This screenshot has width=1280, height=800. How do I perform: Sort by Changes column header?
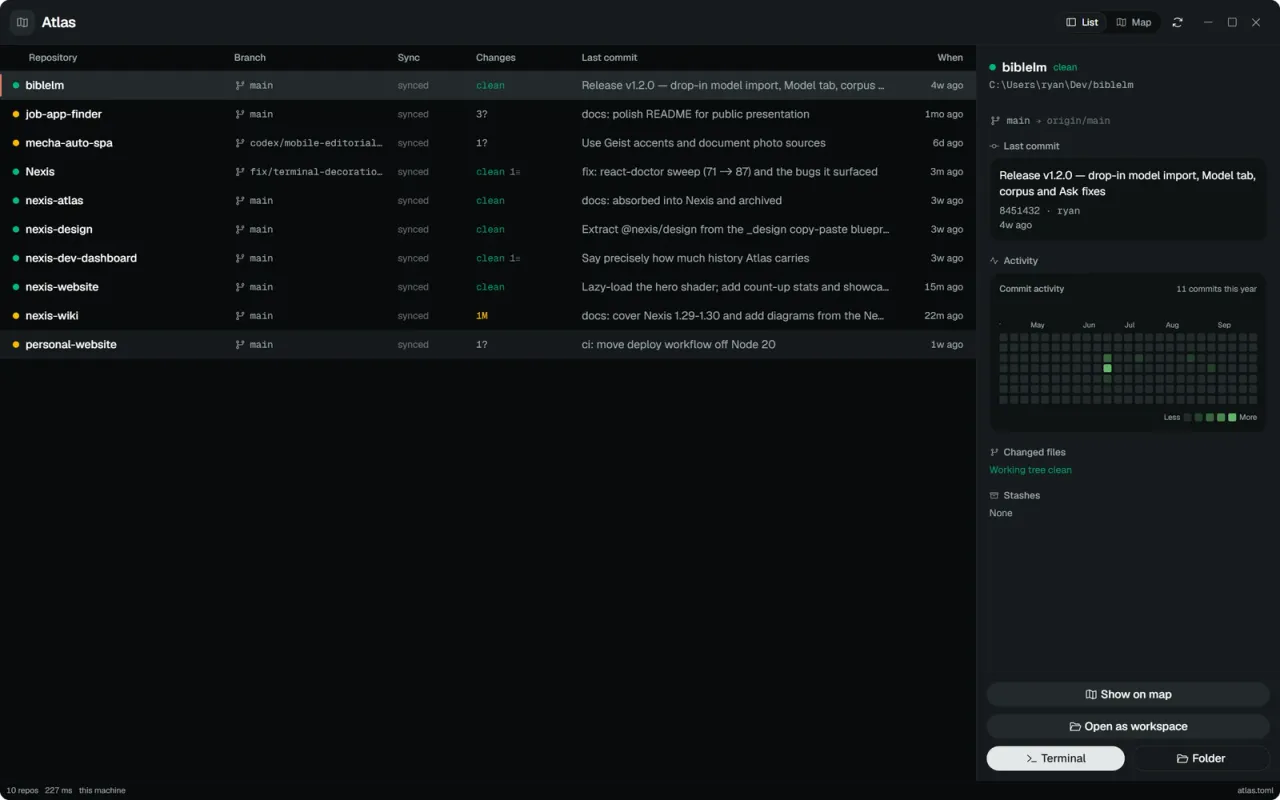point(496,58)
